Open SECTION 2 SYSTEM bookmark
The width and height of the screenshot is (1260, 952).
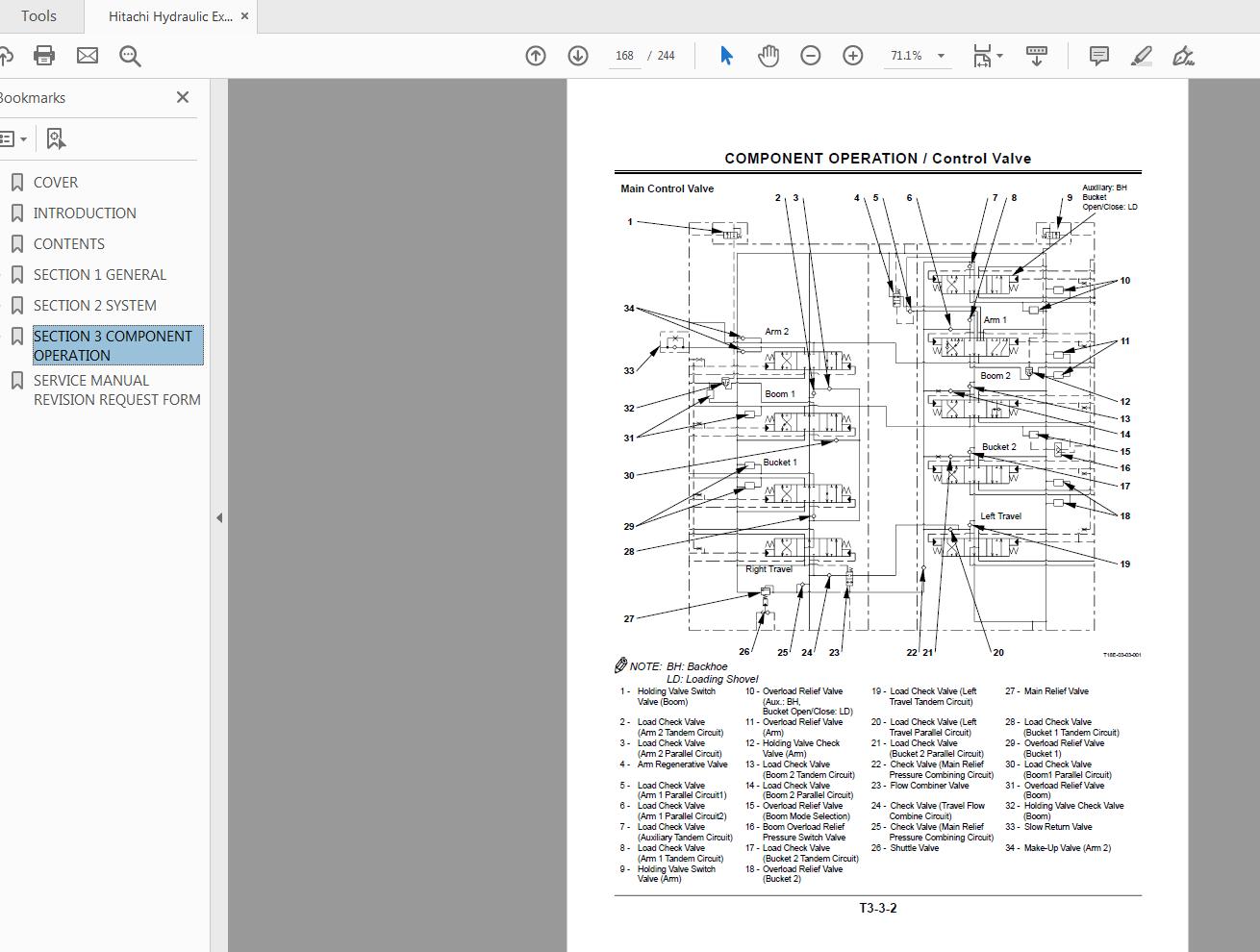pyautogui.click(x=94, y=305)
